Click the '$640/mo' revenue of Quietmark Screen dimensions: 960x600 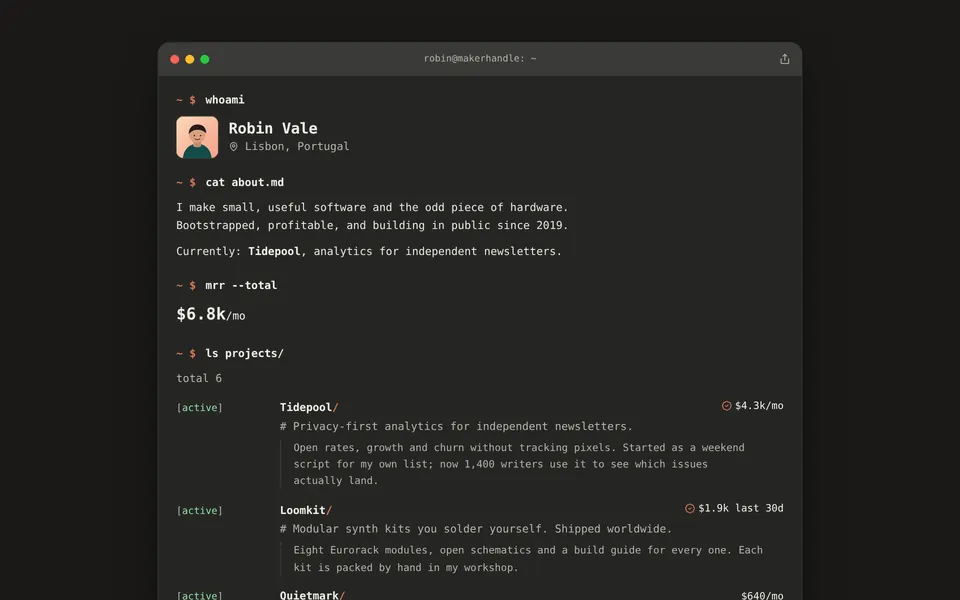762,595
